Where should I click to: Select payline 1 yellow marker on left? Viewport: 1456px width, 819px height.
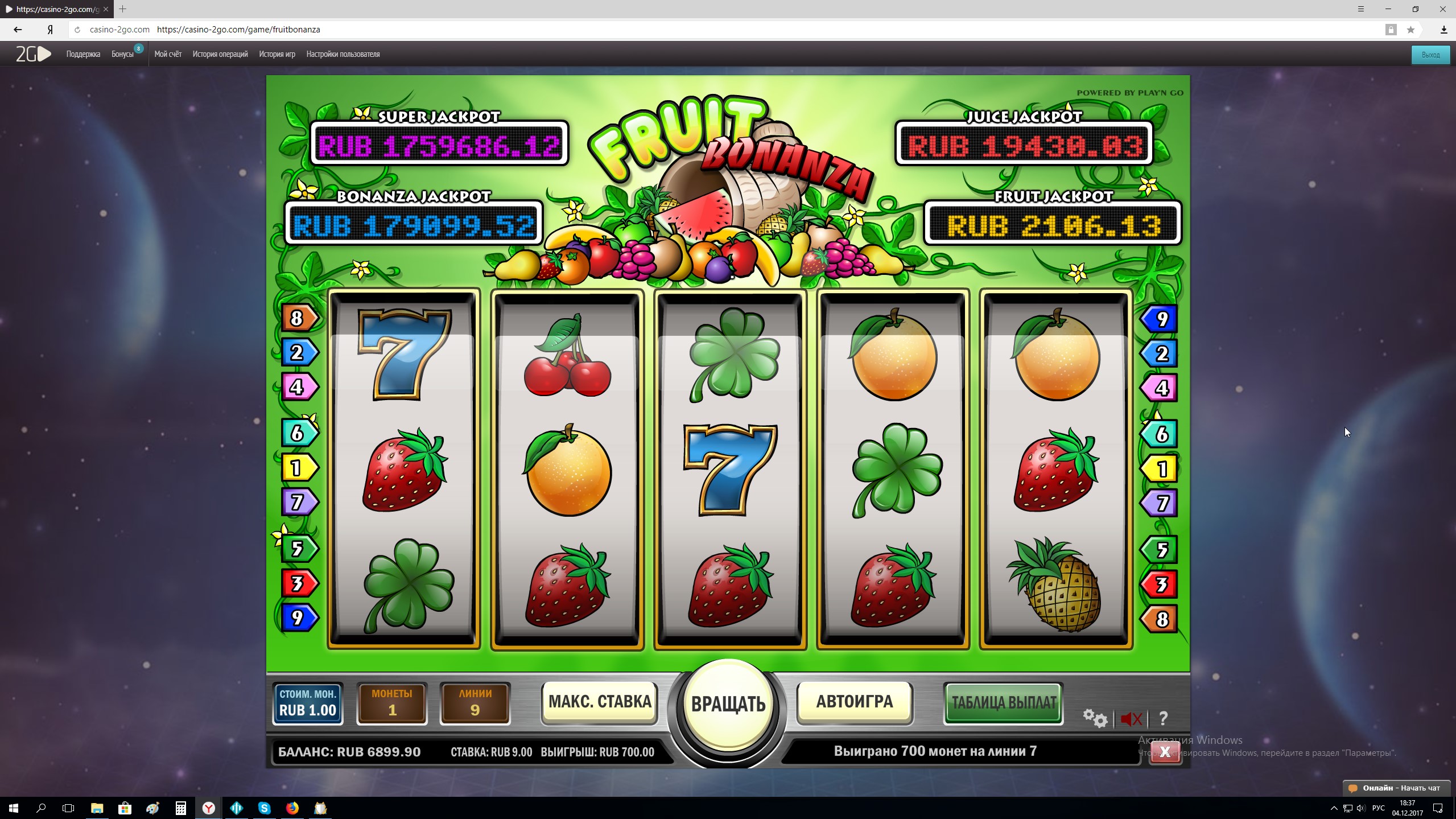coord(299,468)
